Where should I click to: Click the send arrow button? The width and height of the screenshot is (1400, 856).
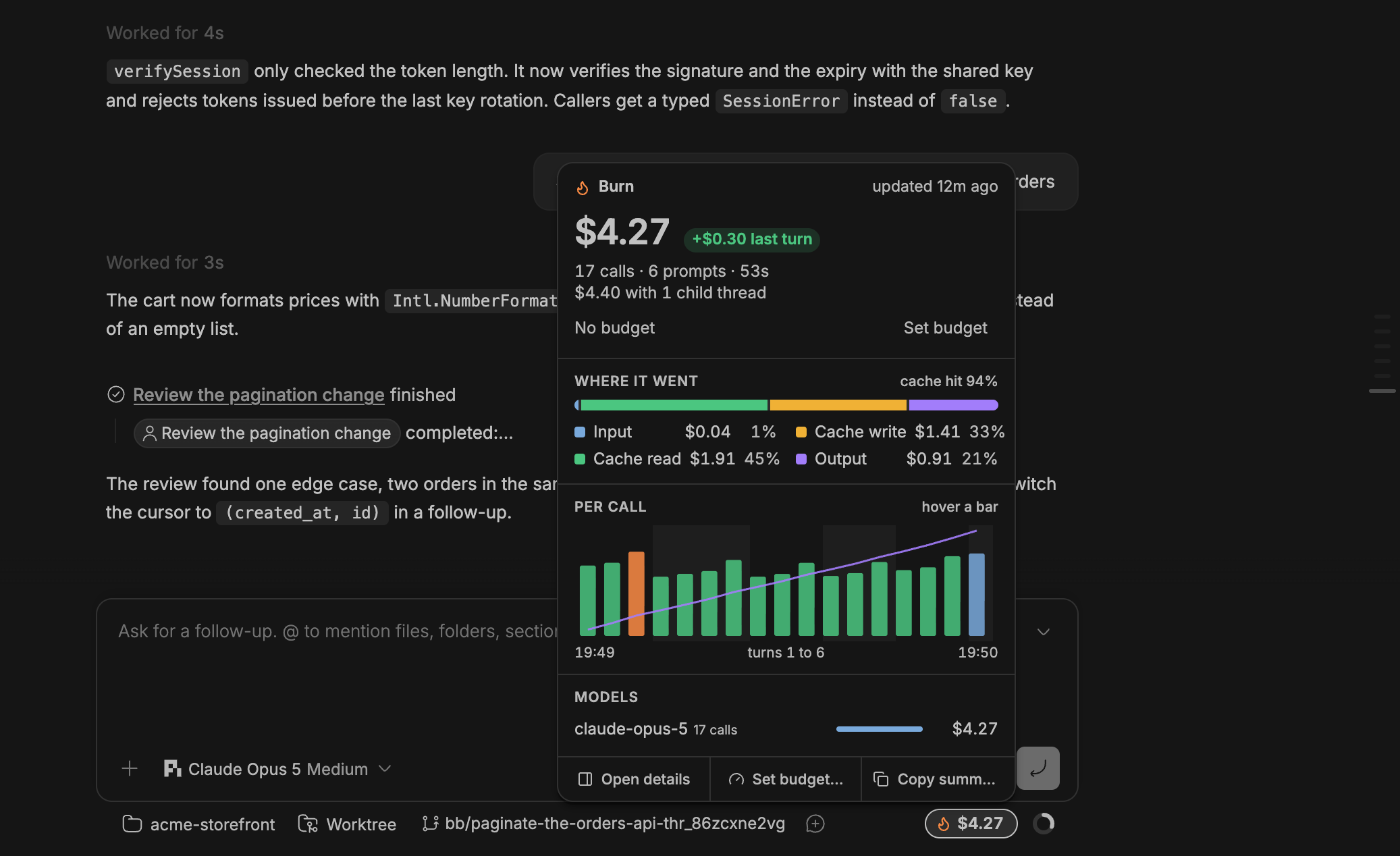1038,768
